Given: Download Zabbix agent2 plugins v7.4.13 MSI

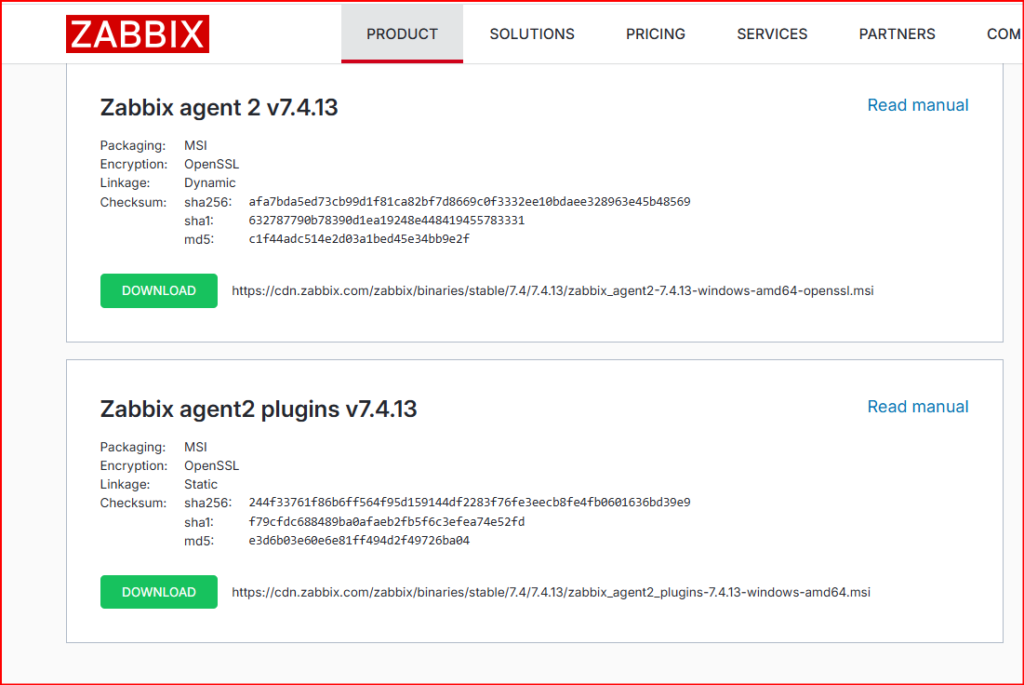Looking at the screenshot, I should point(159,592).
